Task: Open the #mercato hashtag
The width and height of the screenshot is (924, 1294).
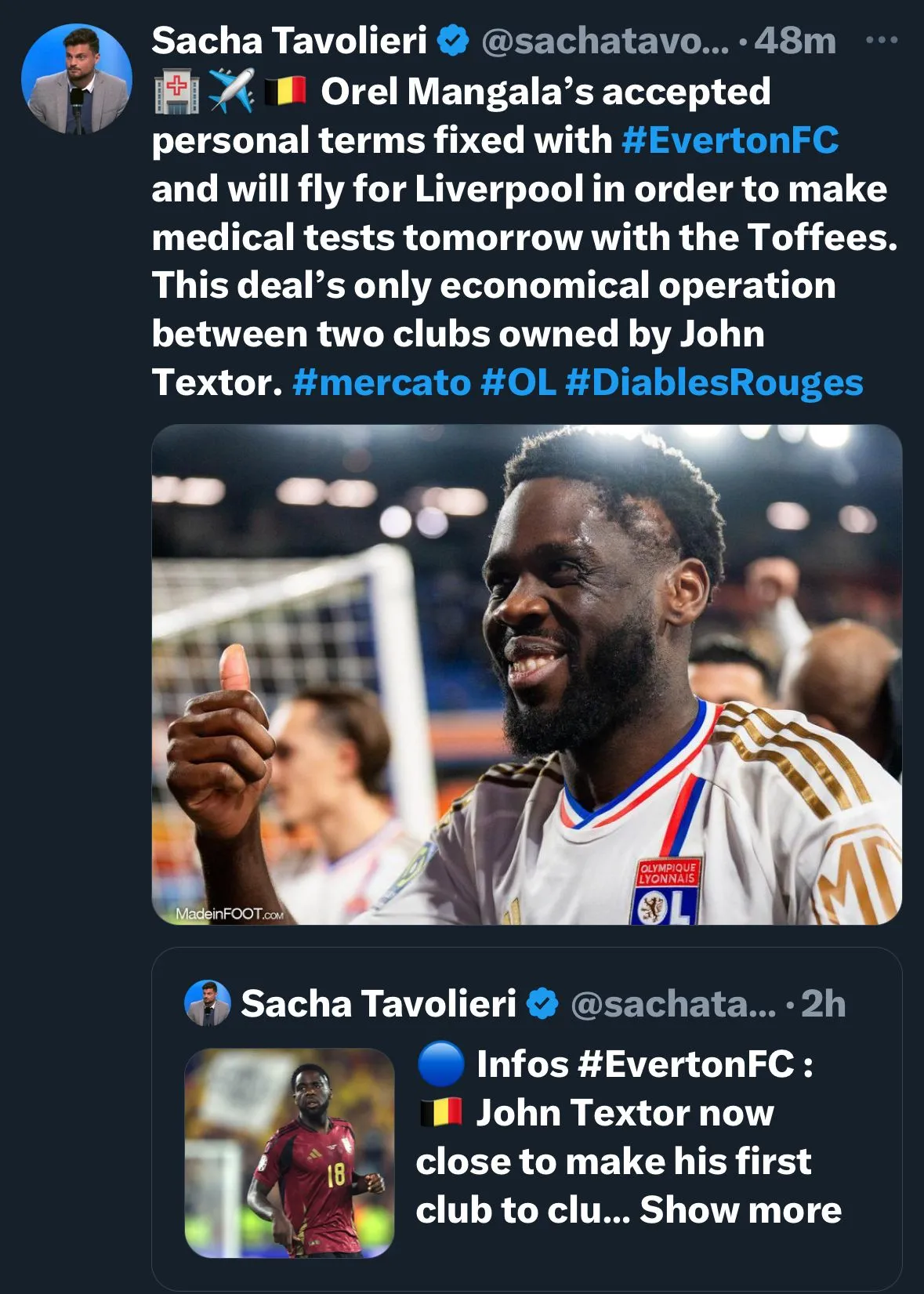Action: pyautogui.click(x=382, y=383)
